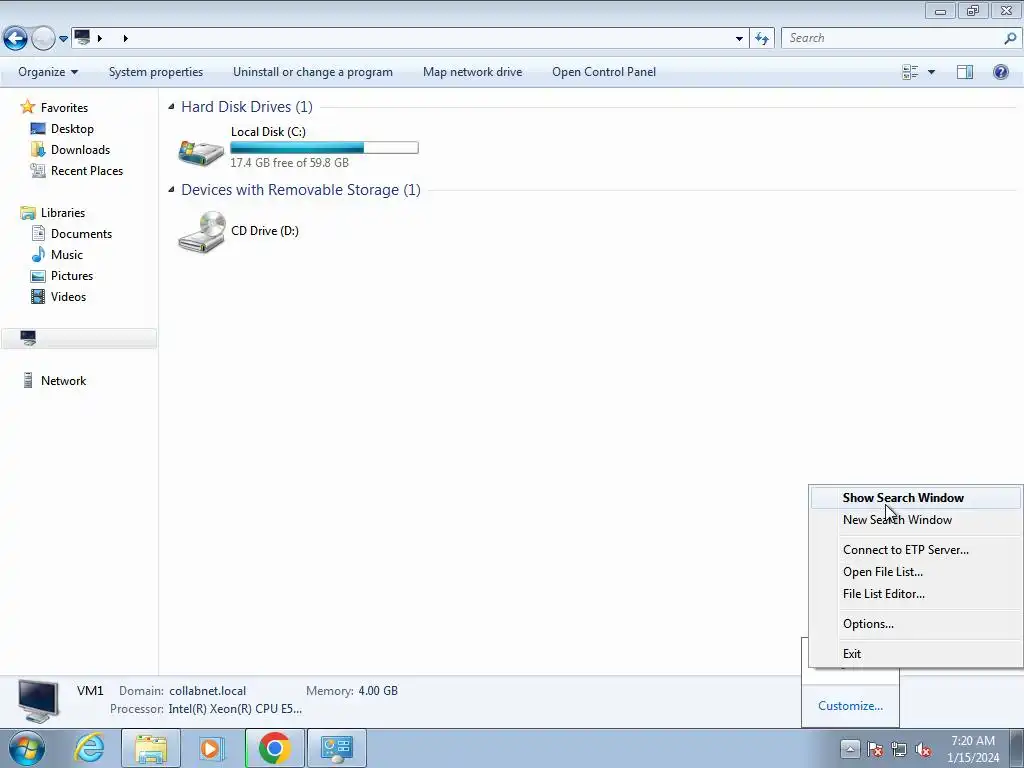
Task: Collapse Devices with Removable Storage group
Action: click(x=171, y=189)
